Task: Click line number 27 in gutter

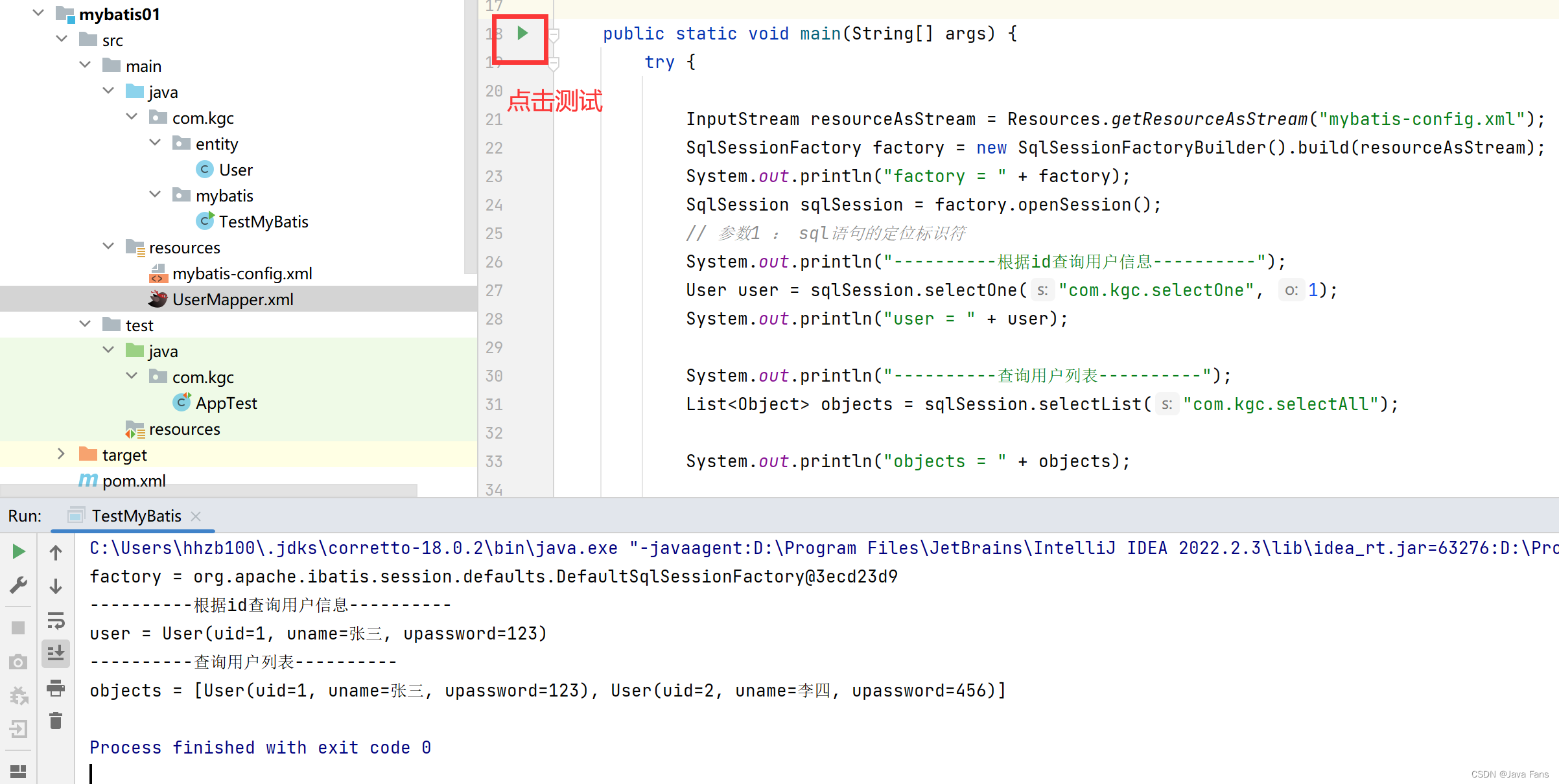Action: [x=494, y=290]
